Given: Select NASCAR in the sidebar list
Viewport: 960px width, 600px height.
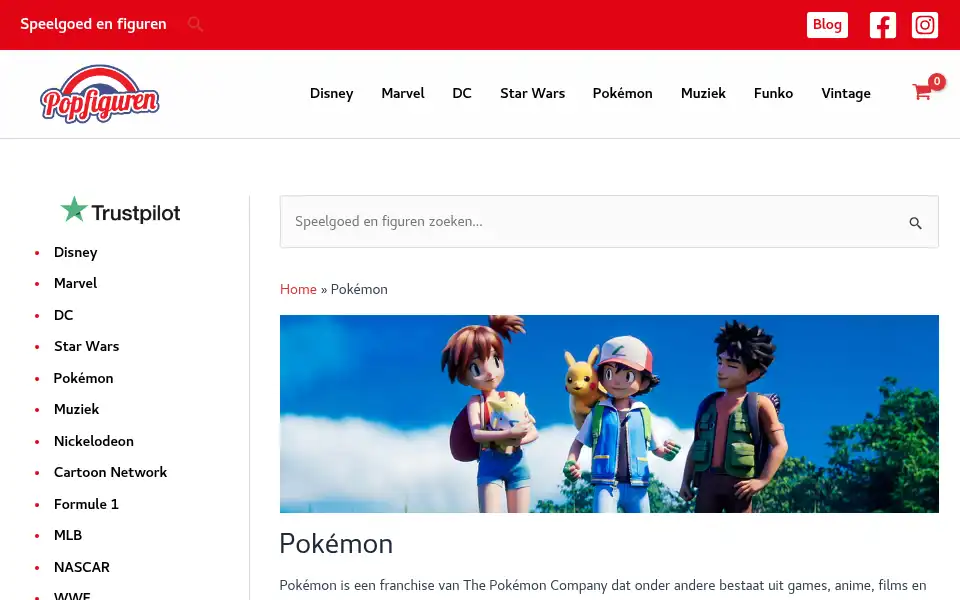Looking at the screenshot, I should click(x=81, y=568).
